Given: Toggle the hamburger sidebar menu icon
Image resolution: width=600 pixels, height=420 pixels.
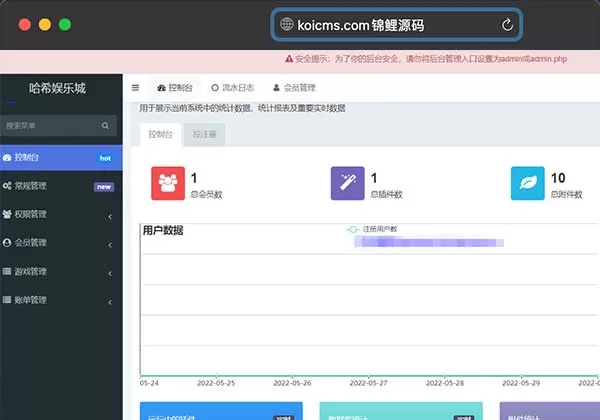Looking at the screenshot, I should [135, 88].
